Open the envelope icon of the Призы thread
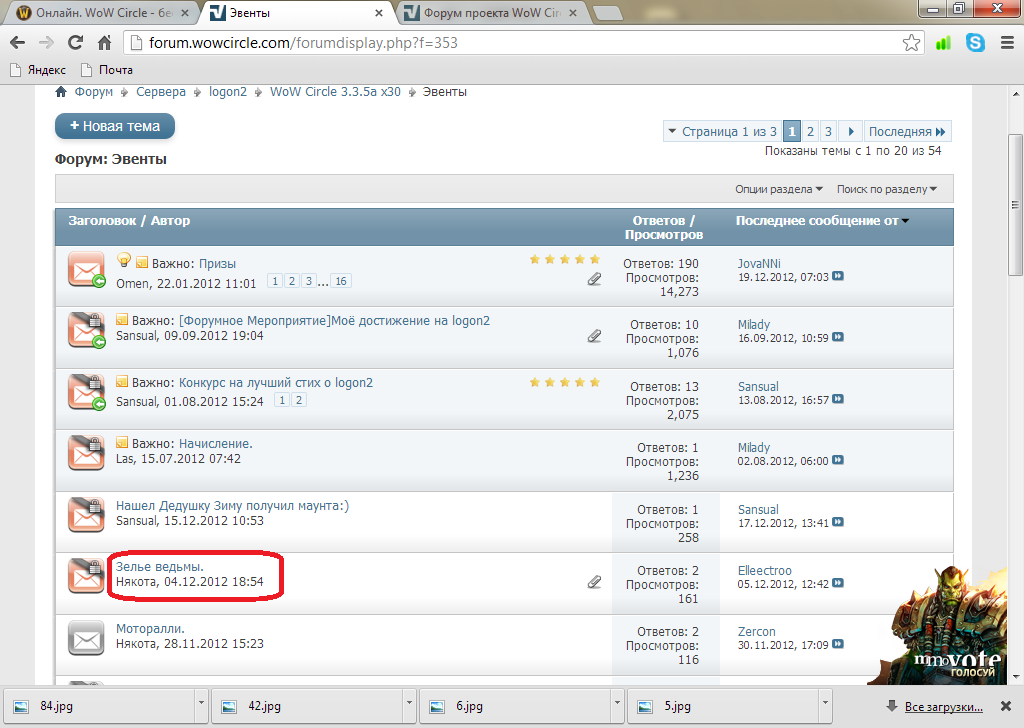This screenshot has height=728, width=1024. click(x=86, y=270)
